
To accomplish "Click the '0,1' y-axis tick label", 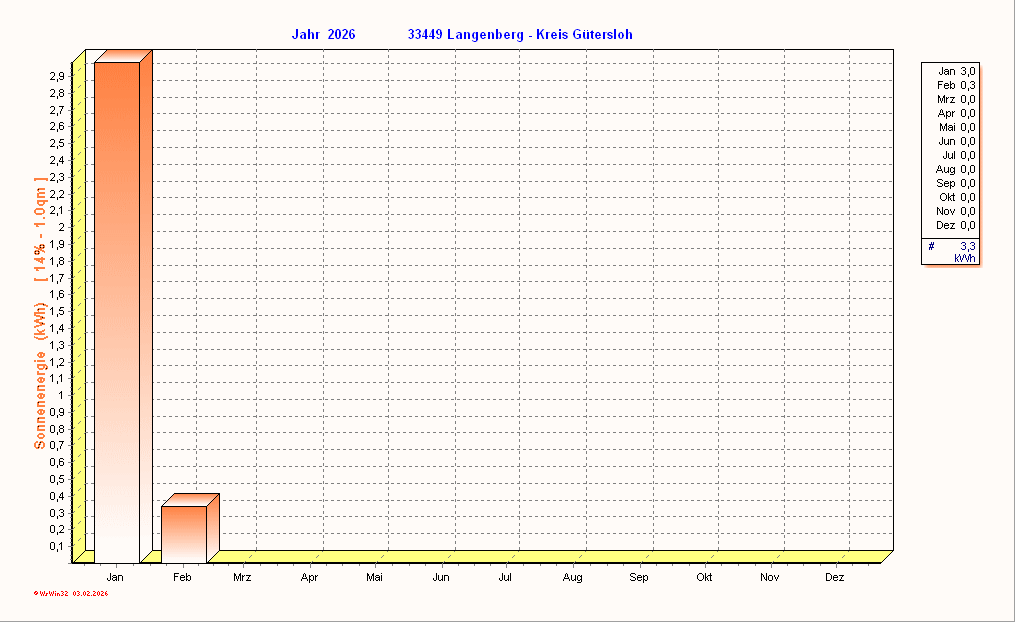I will pos(57,546).
